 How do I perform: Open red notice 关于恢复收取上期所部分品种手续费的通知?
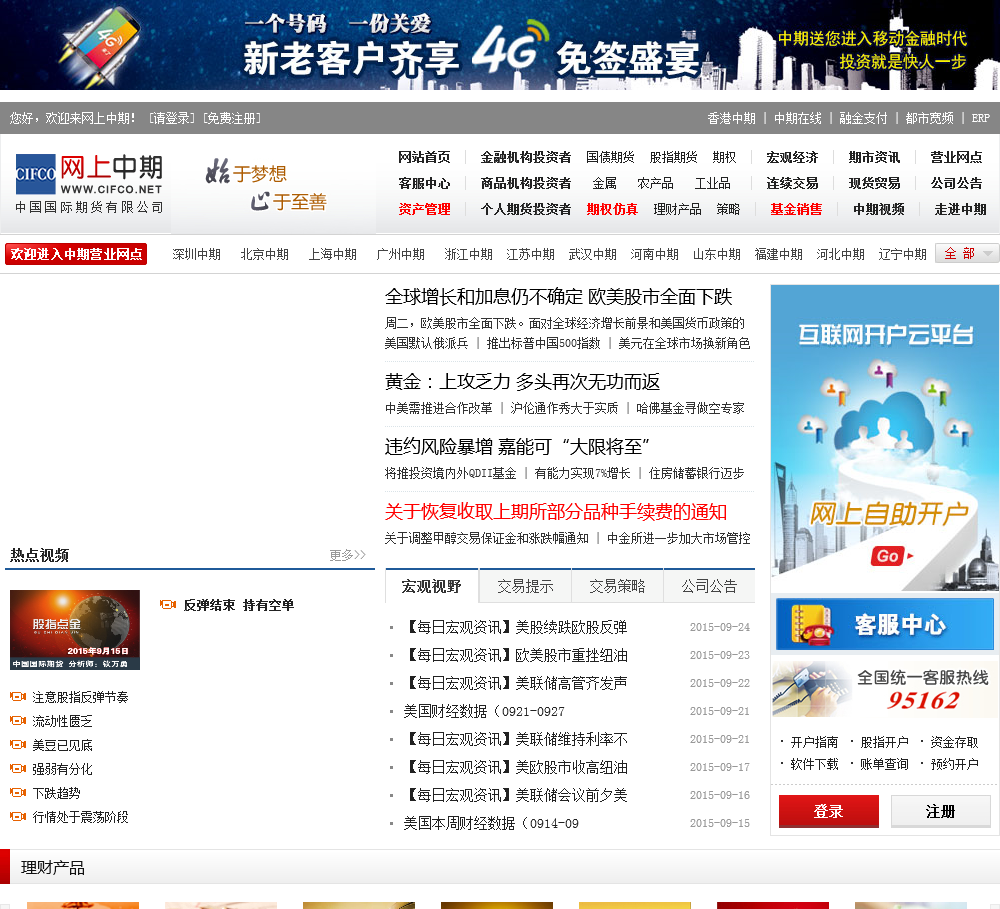555,512
